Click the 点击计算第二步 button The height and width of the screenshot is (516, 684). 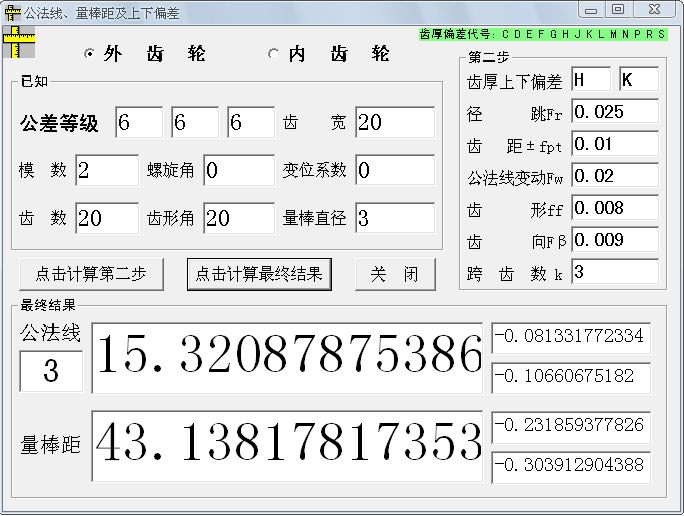coord(92,274)
